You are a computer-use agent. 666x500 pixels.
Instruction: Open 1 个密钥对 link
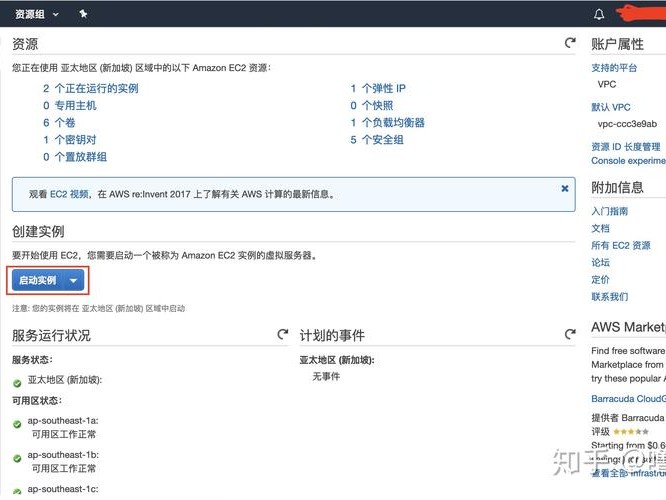click(70, 140)
